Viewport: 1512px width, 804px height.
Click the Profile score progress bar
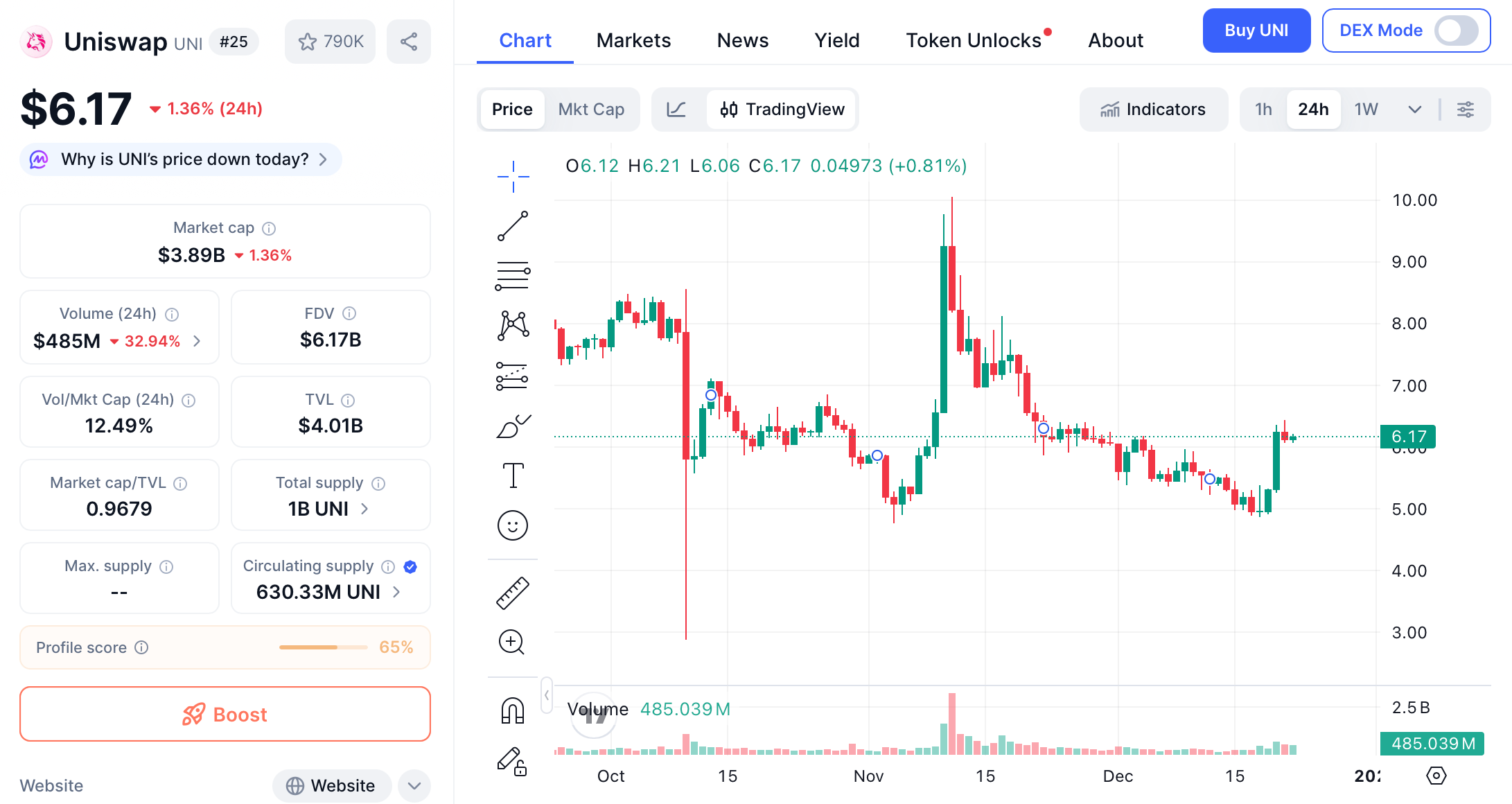pyautogui.click(x=322, y=646)
